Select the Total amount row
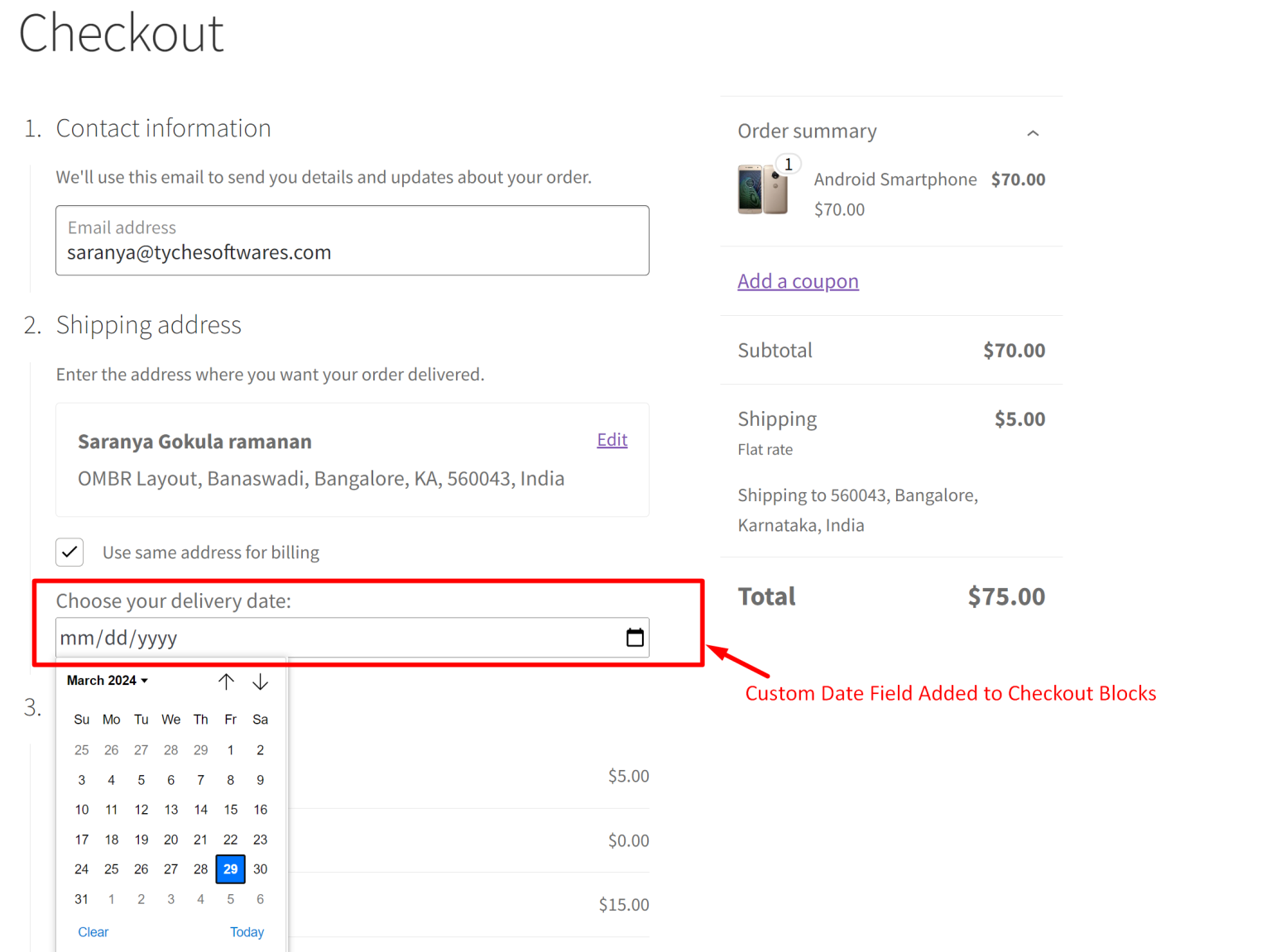 pyautogui.click(x=890, y=596)
